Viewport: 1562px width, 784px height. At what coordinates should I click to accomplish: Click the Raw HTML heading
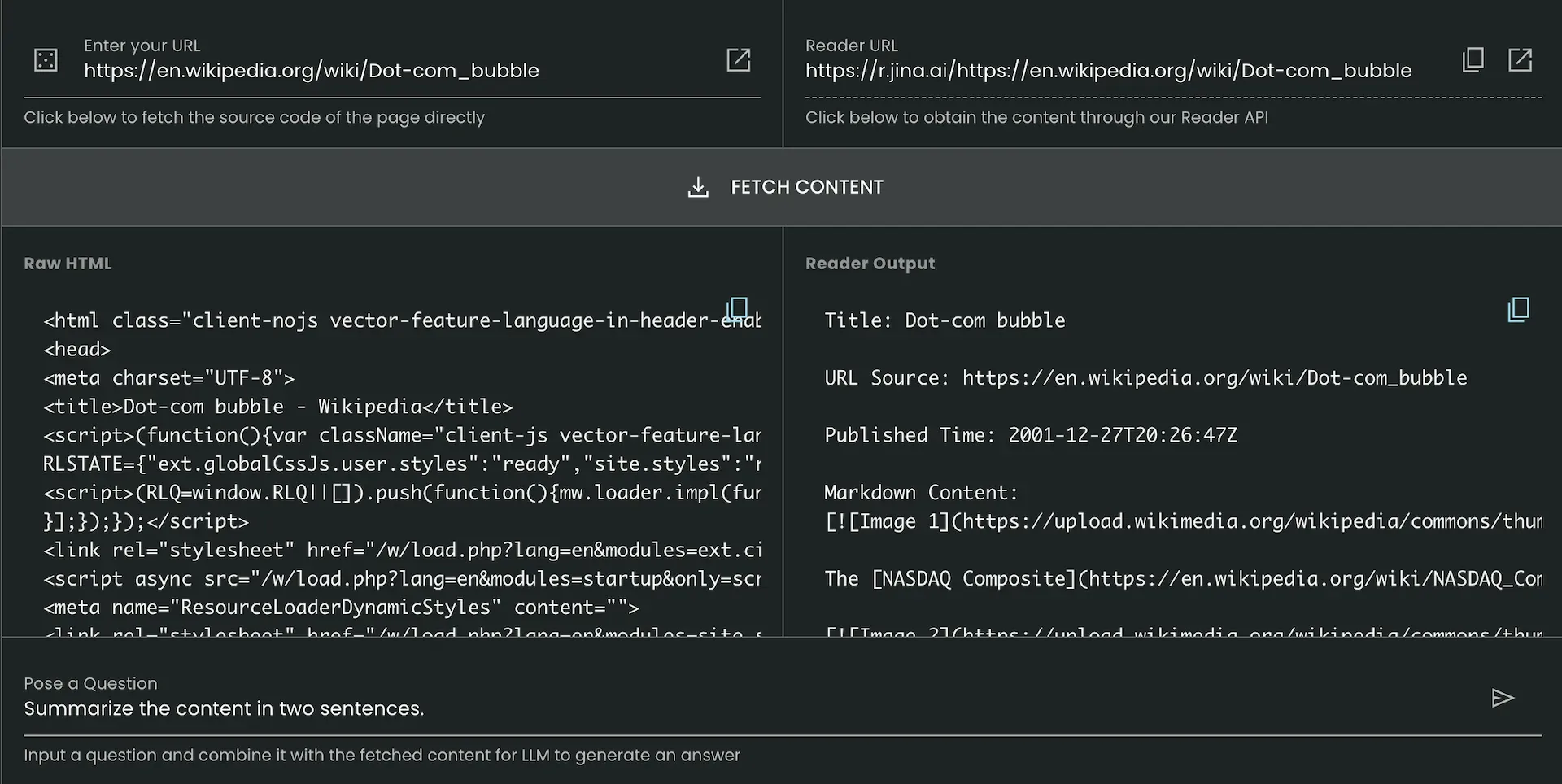tap(68, 264)
